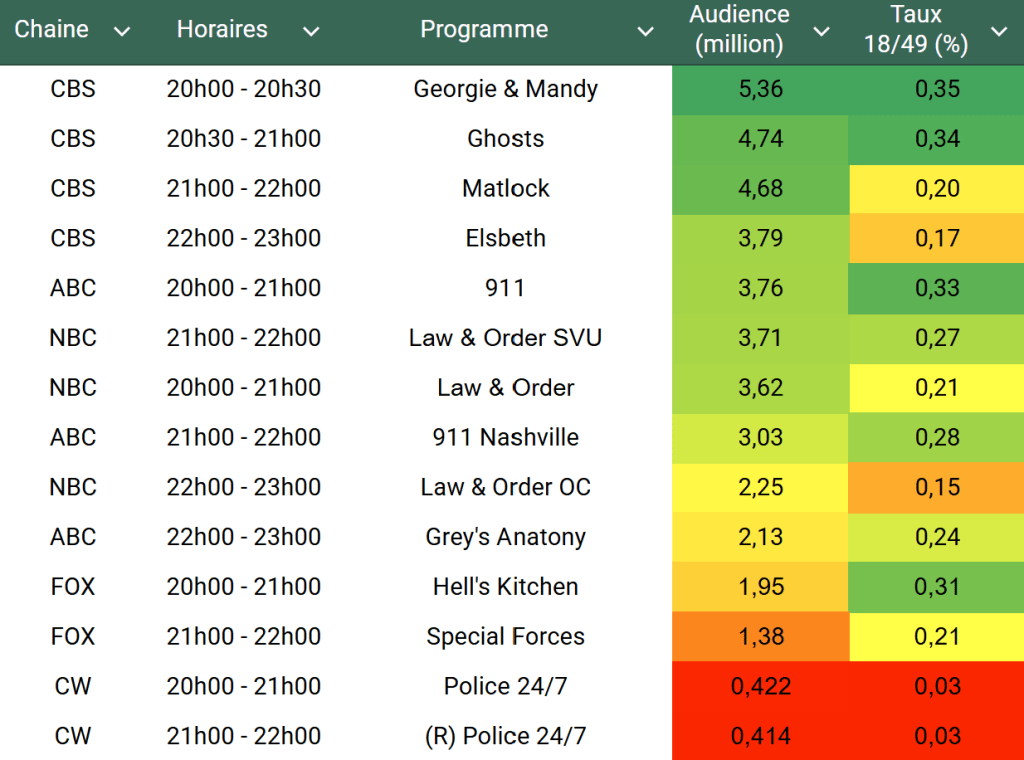The image size is (1024, 760).
Task: Click the red 0,422 audience cell
Action: [x=760, y=686]
